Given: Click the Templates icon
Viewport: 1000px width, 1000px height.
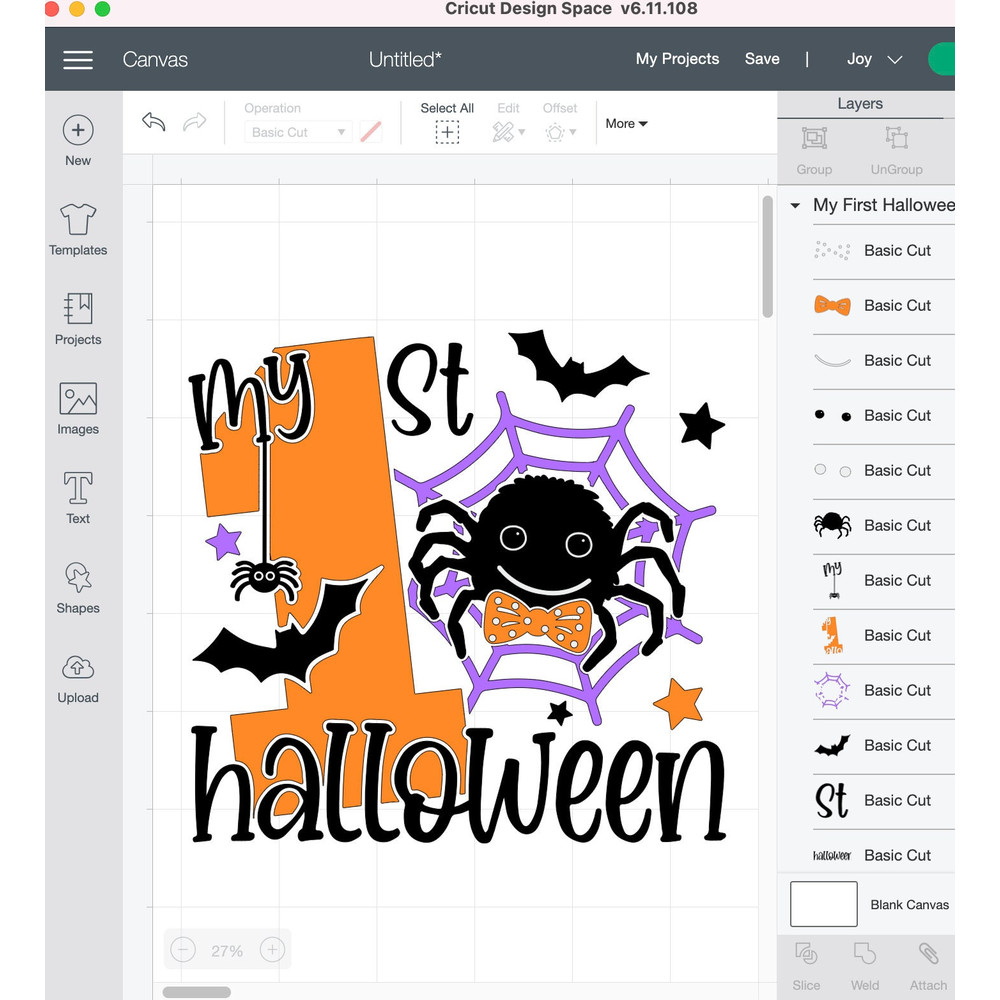Looking at the screenshot, I should tap(78, 228).
